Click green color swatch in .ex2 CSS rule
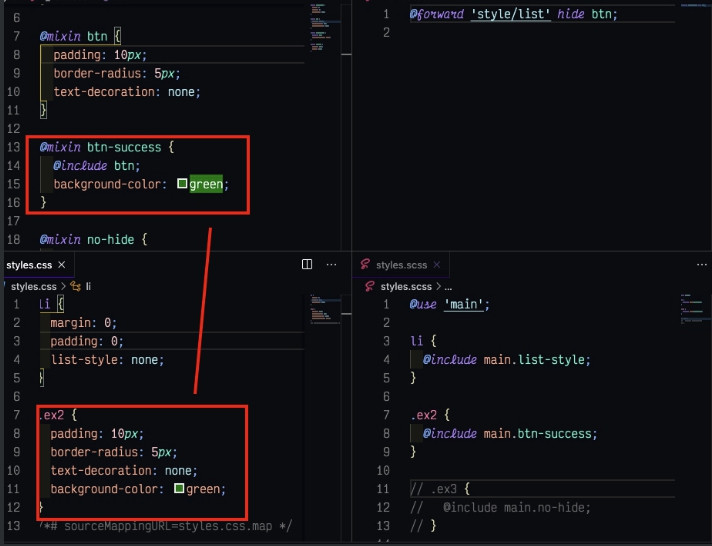712x546 pixels. pos(179,488)
